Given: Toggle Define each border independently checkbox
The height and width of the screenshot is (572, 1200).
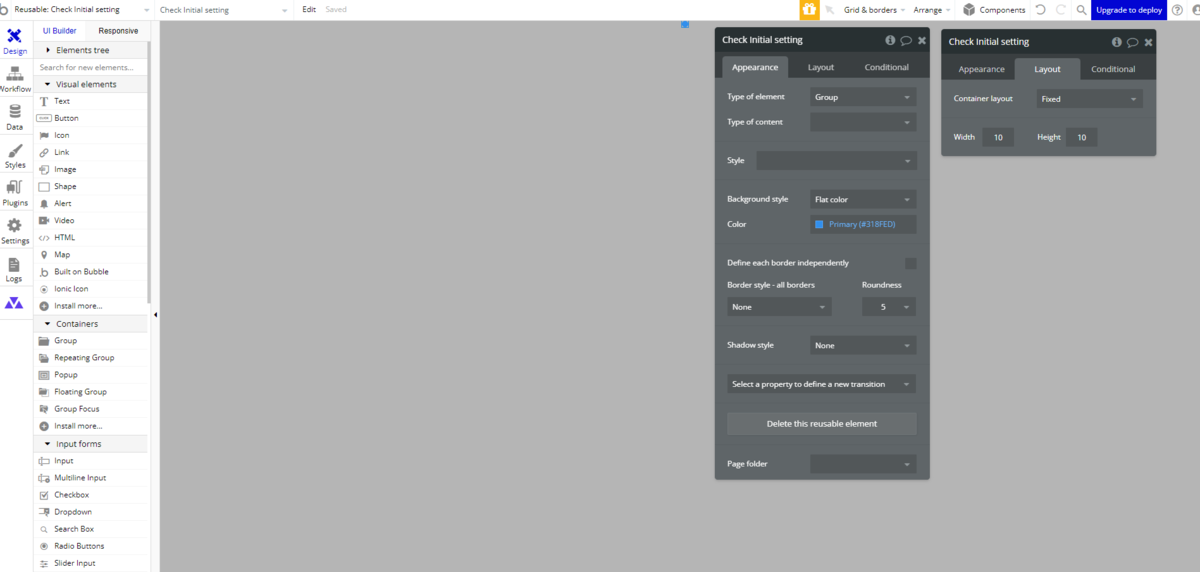Looking at the screenshot, I should (910, 263).
